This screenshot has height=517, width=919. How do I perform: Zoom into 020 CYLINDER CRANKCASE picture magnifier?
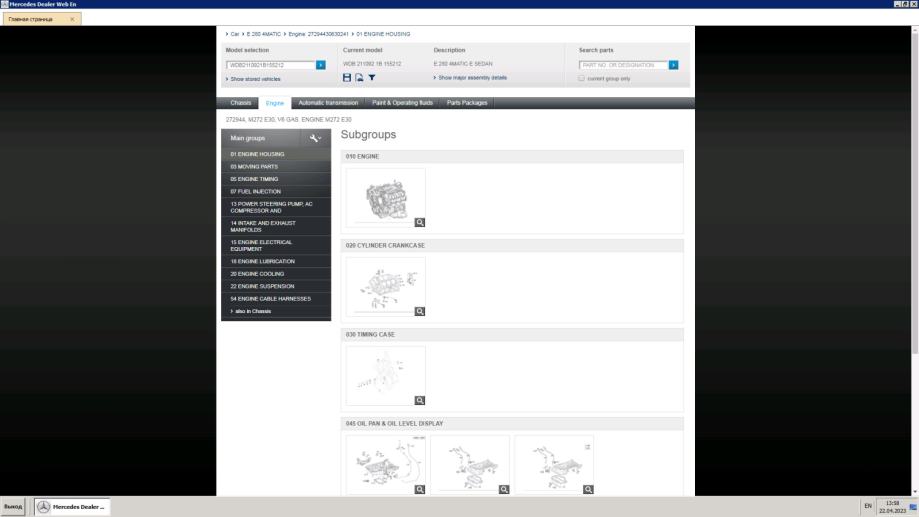point(420,311)
